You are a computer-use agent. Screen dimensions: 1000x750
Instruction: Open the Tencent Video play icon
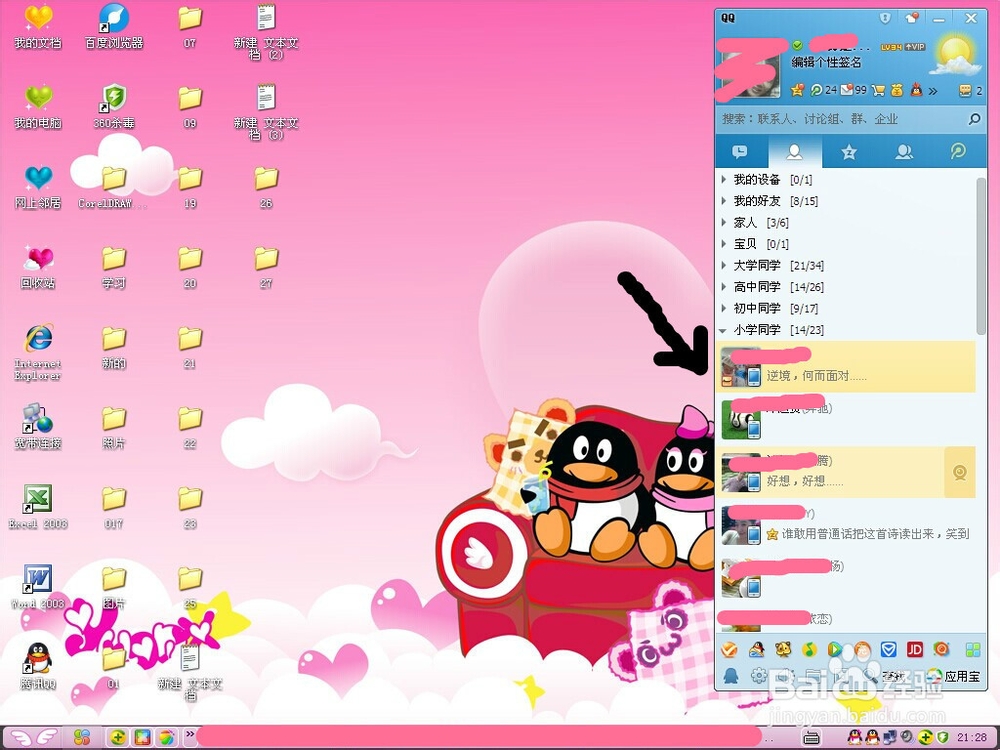click(835, 650)
